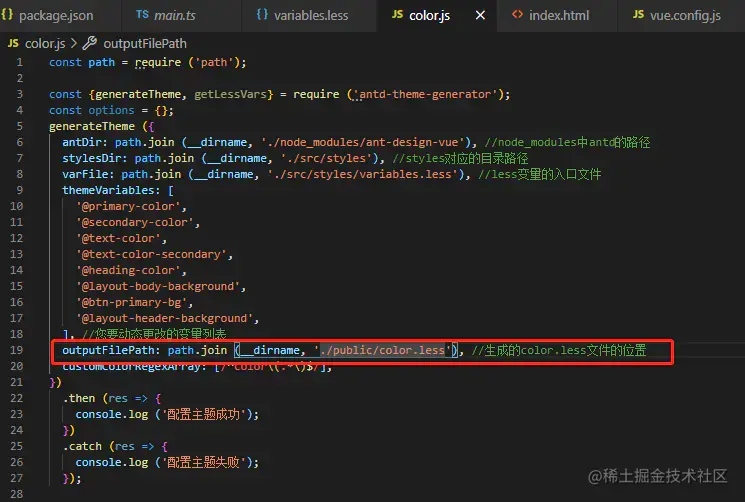Image resolution: width=745 pixels, height=502 pixels.
Task: Open the main.ts tab
Action: 174,15
